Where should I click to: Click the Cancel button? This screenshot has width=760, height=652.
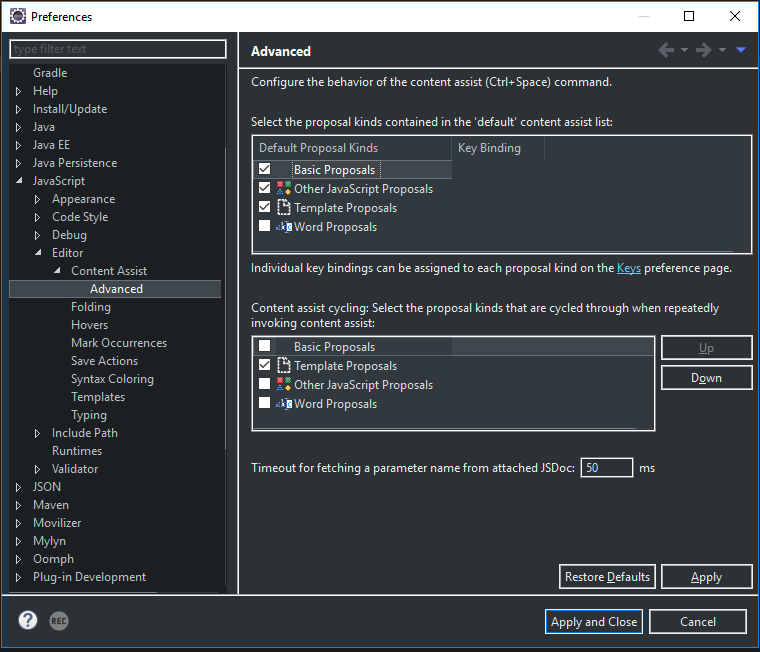(x=698, y=621)
